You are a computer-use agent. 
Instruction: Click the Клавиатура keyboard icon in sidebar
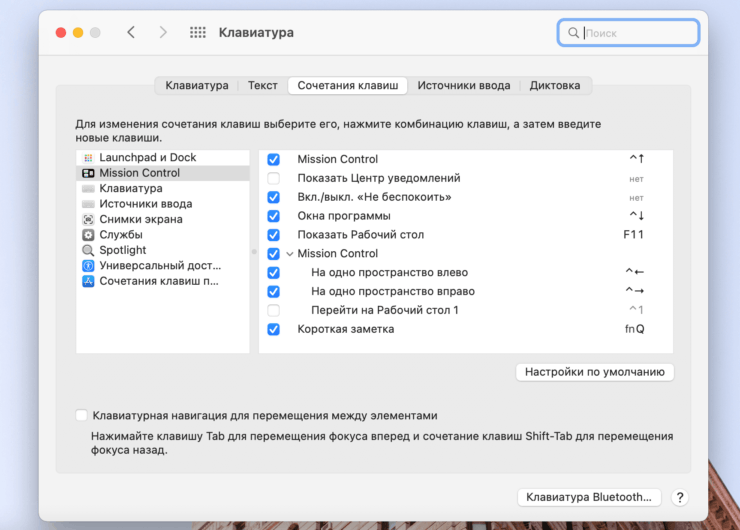pos(88,189)
